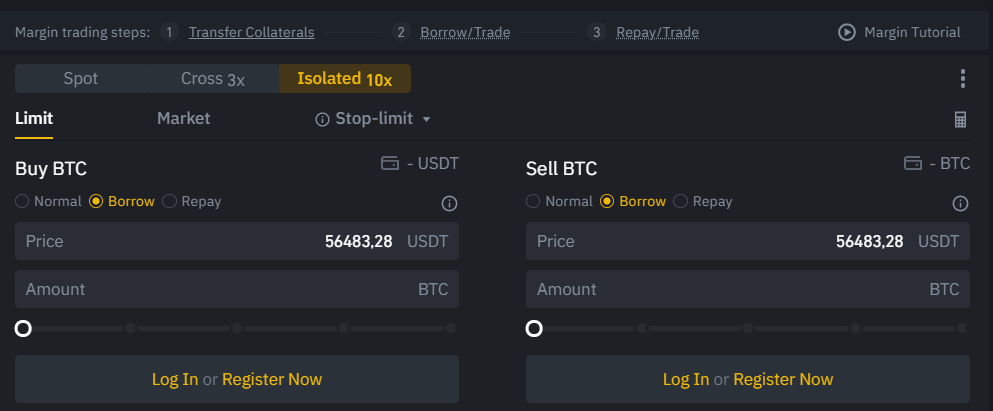
Task: Select Repay radio under Buy BTC
Action: point(170,201)
